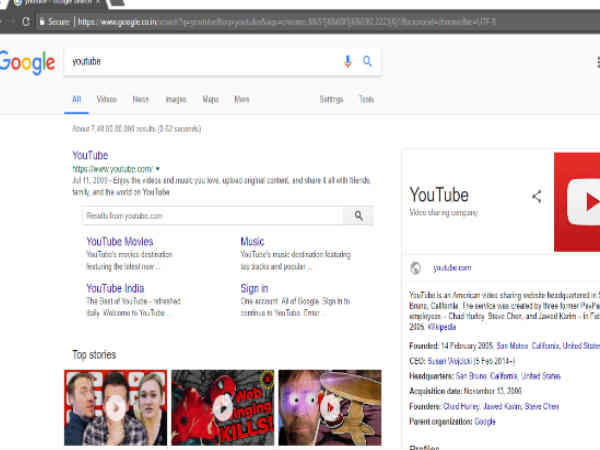Open the Images tab
Screen dimensions: 600x450
tap(176, 99)
